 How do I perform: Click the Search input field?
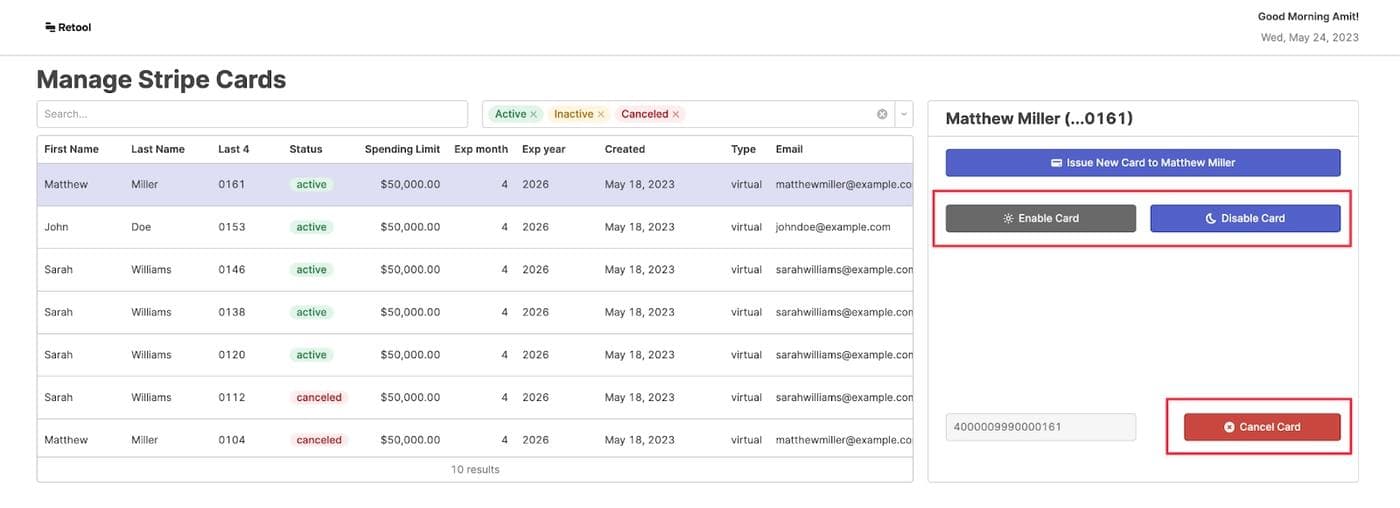point(252,114)
